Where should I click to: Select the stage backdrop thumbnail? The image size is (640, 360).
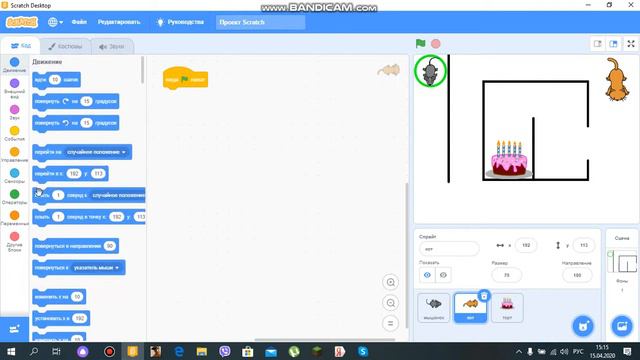pyautogui.click(x=622, y=262)
